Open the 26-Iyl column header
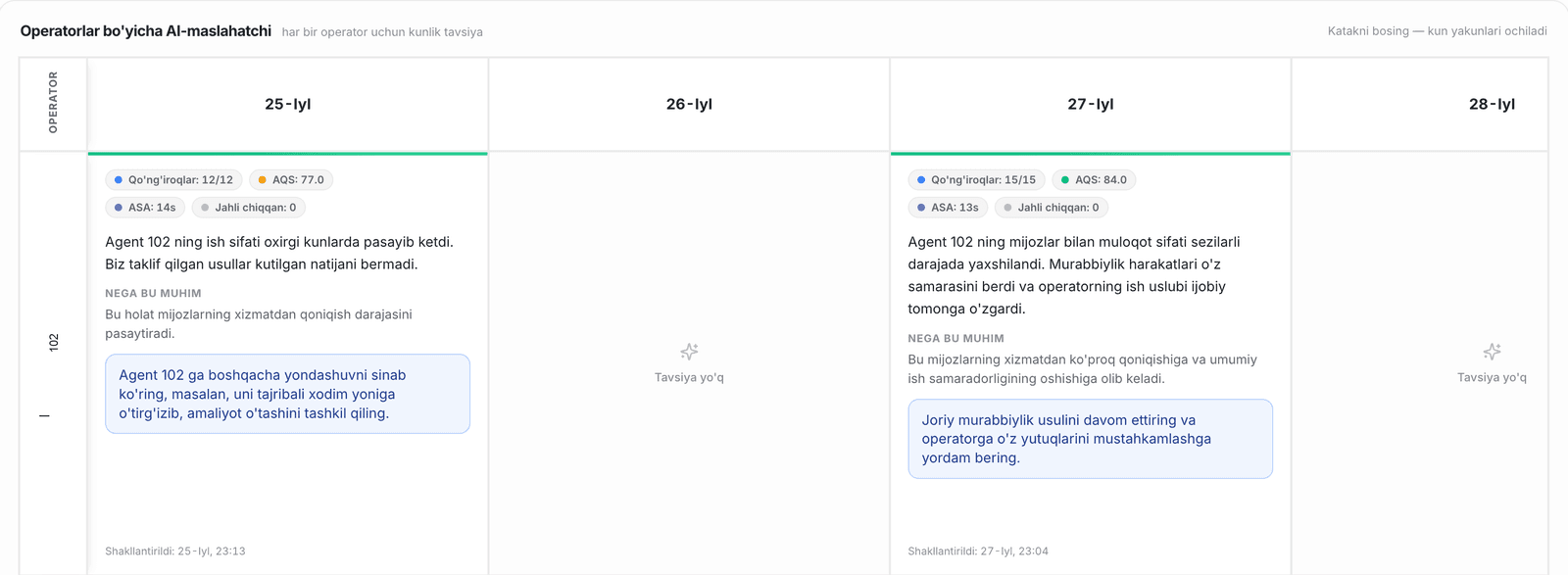The image size is (1568, 575). coord(689,104)
